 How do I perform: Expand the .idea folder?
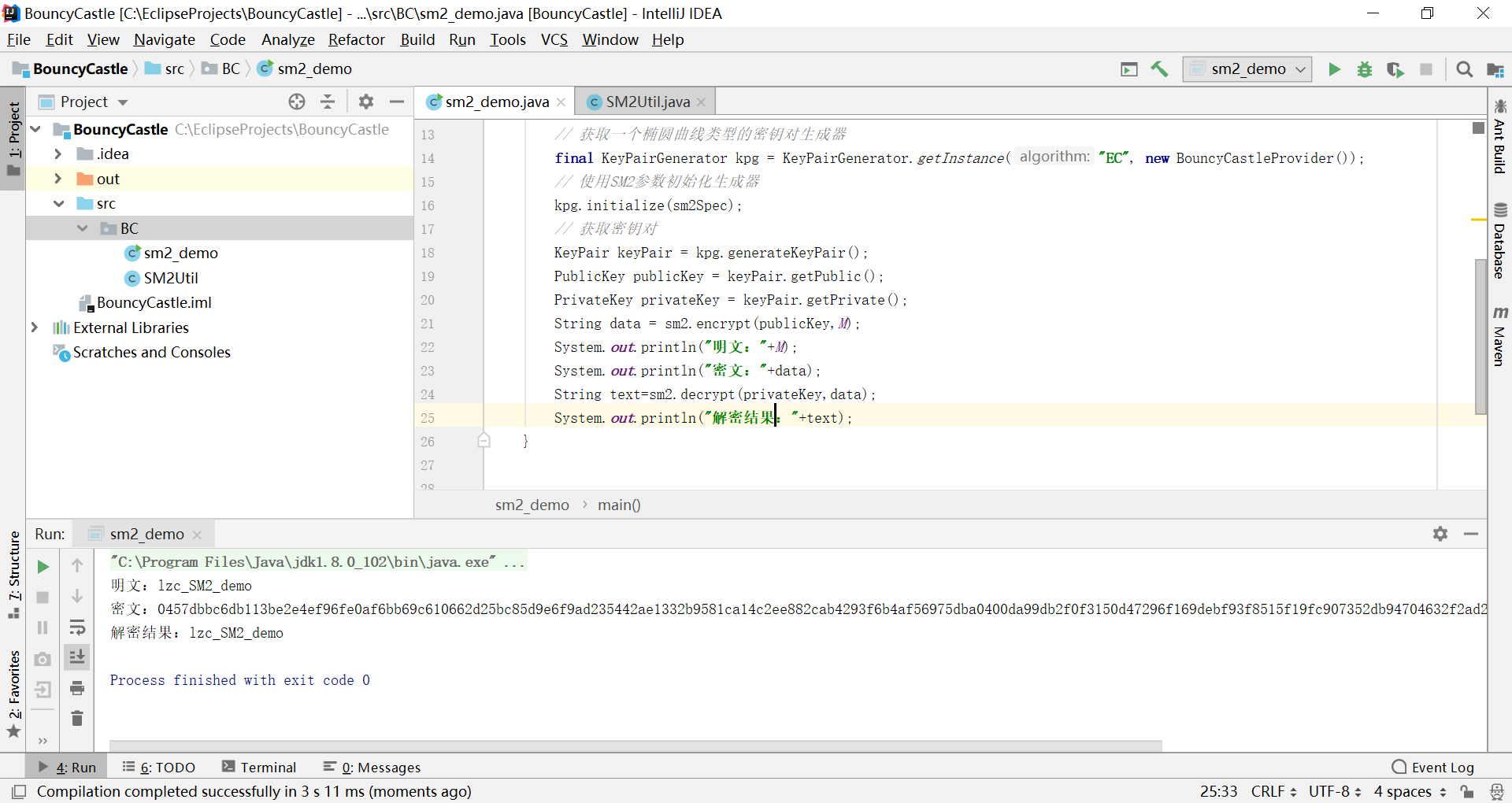[x=58, y=154]
